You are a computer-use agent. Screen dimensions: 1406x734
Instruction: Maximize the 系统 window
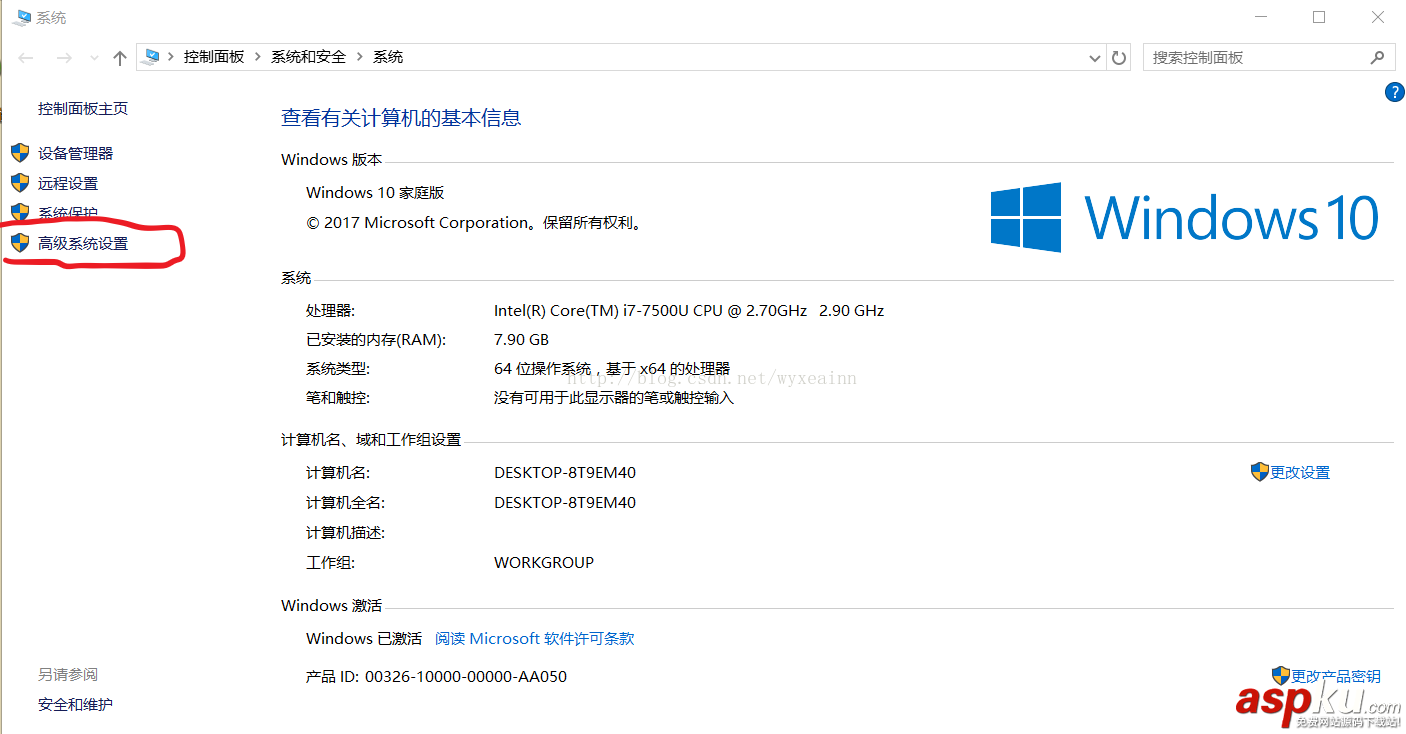(1319, 17)
